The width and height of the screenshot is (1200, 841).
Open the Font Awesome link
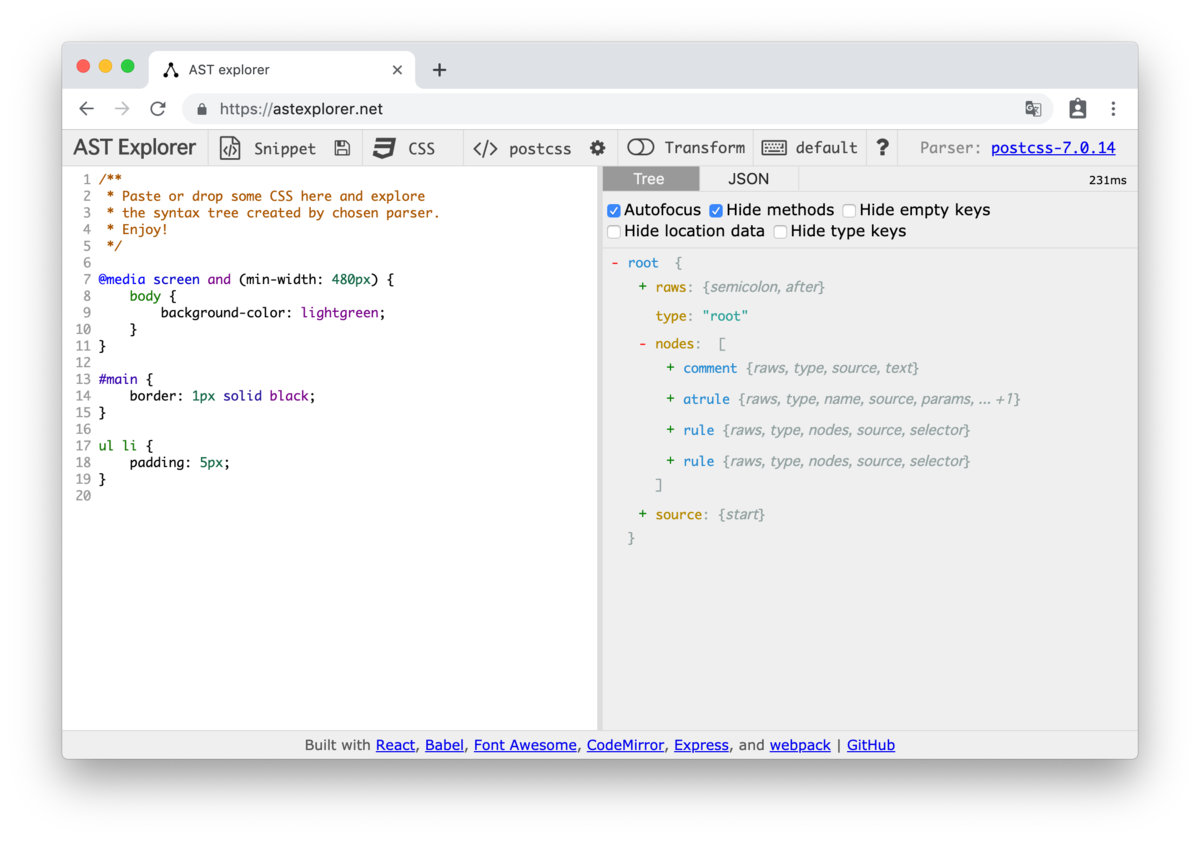click(525, 745)
